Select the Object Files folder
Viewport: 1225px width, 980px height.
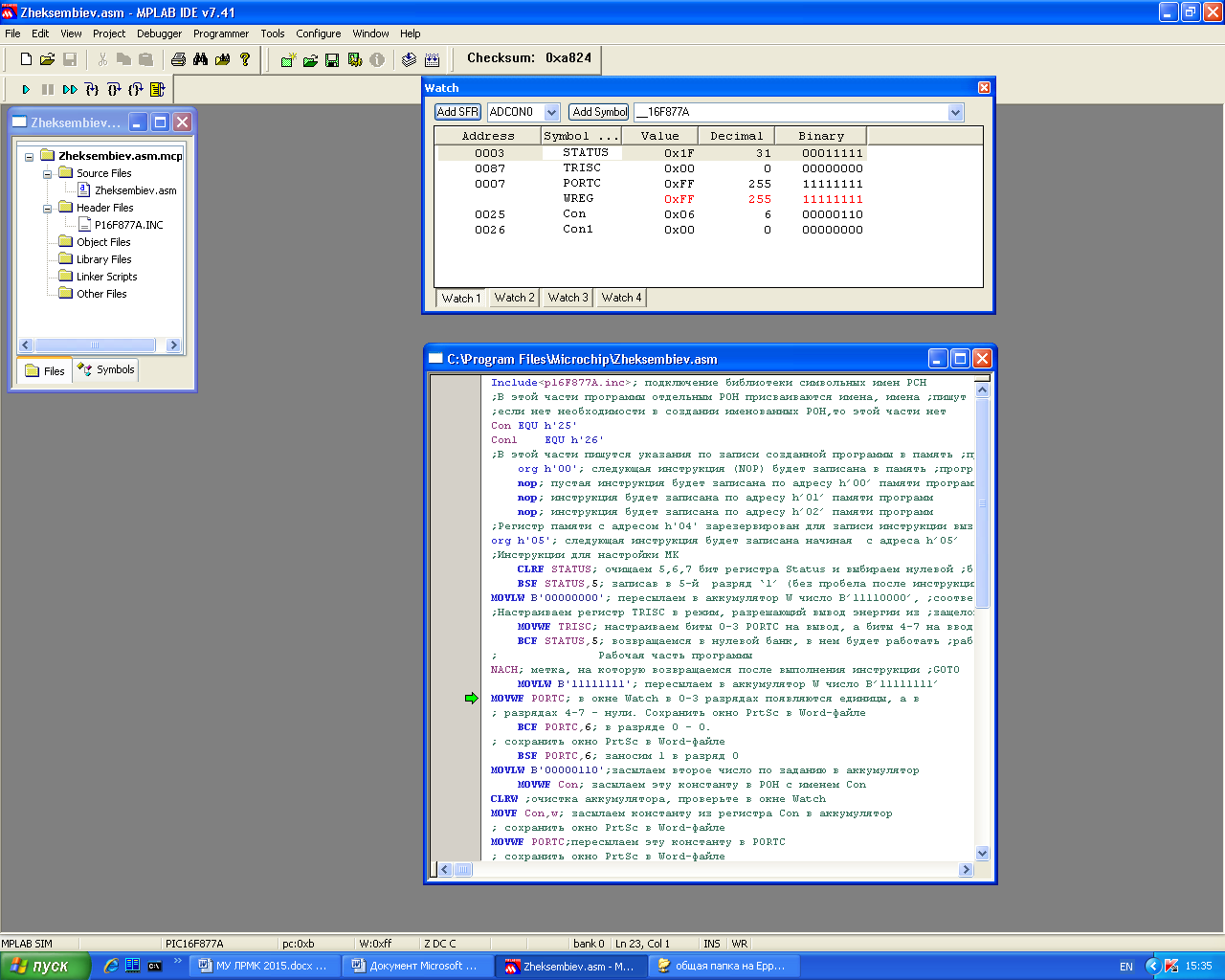click(103, 242)
